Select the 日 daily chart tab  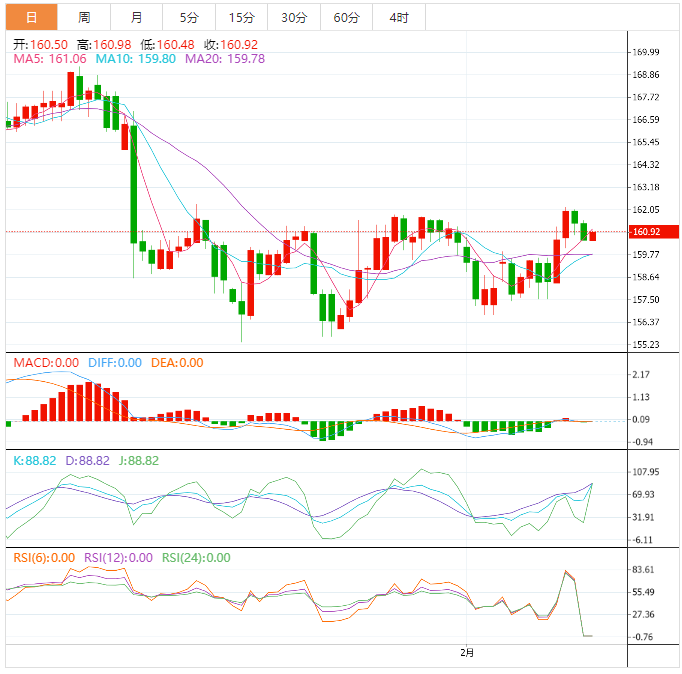tap(31, 17)
